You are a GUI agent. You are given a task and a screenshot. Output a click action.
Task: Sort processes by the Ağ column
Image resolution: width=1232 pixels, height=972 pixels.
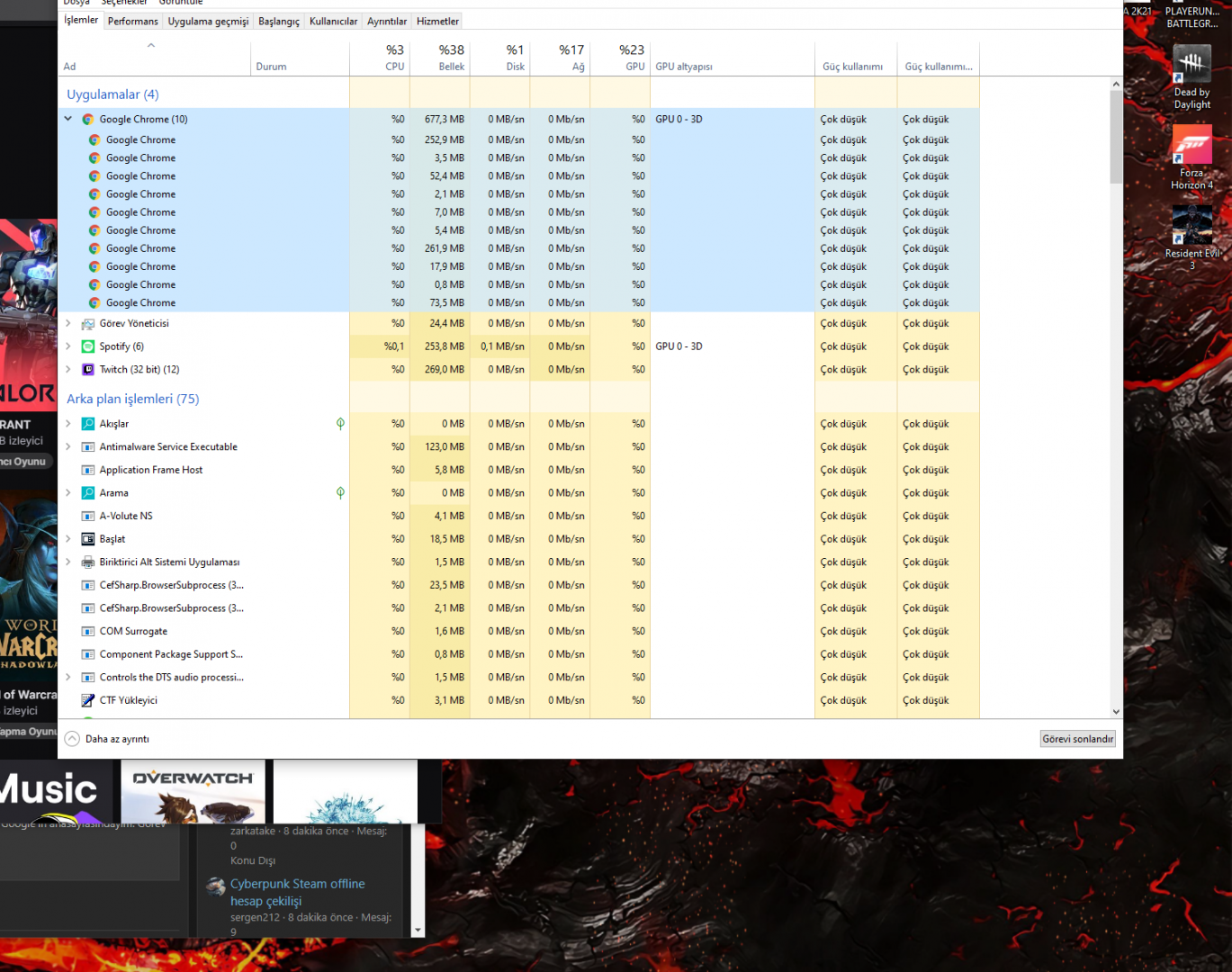(561, 58)
